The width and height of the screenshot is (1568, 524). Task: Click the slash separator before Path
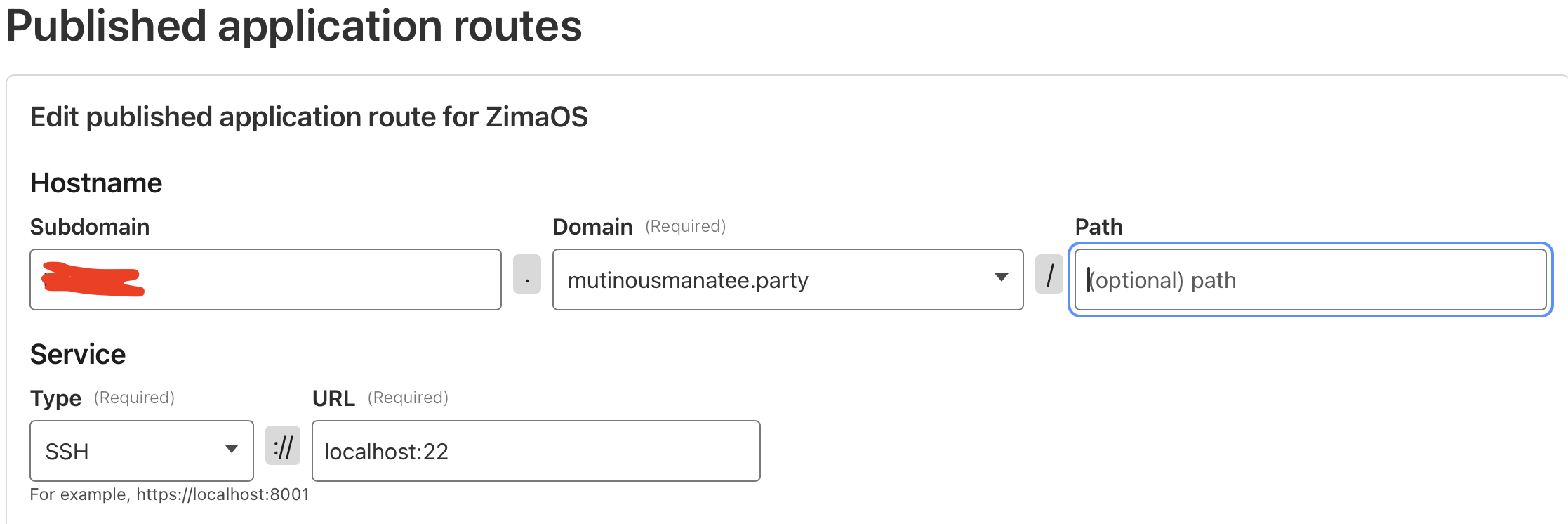(x=1049, y=274)
